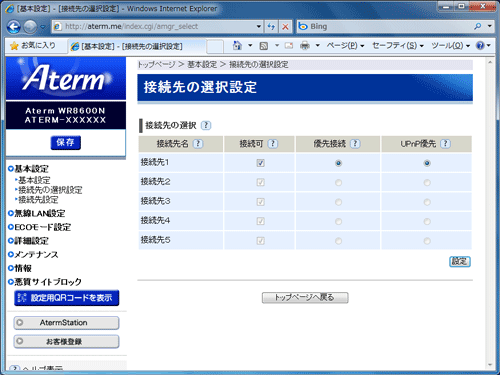Click the Print icon
The width and height of the screenshot is (500, 375).
pyautogui.click(x=305, y=45)
